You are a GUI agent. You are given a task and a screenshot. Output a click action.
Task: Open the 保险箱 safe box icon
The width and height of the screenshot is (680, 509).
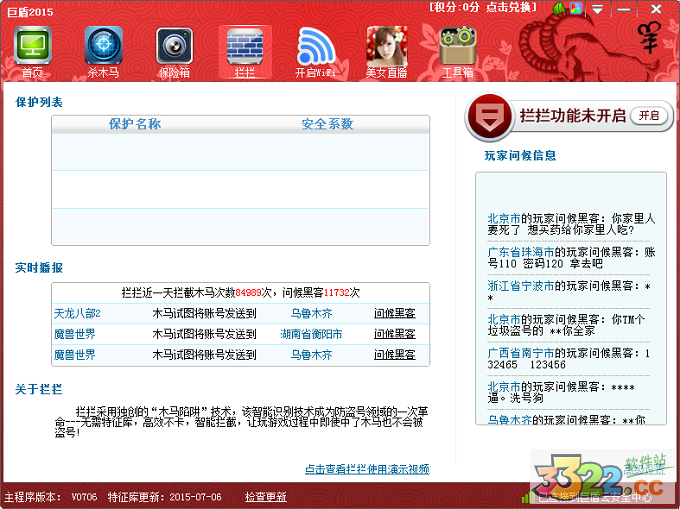click(173, 50)
